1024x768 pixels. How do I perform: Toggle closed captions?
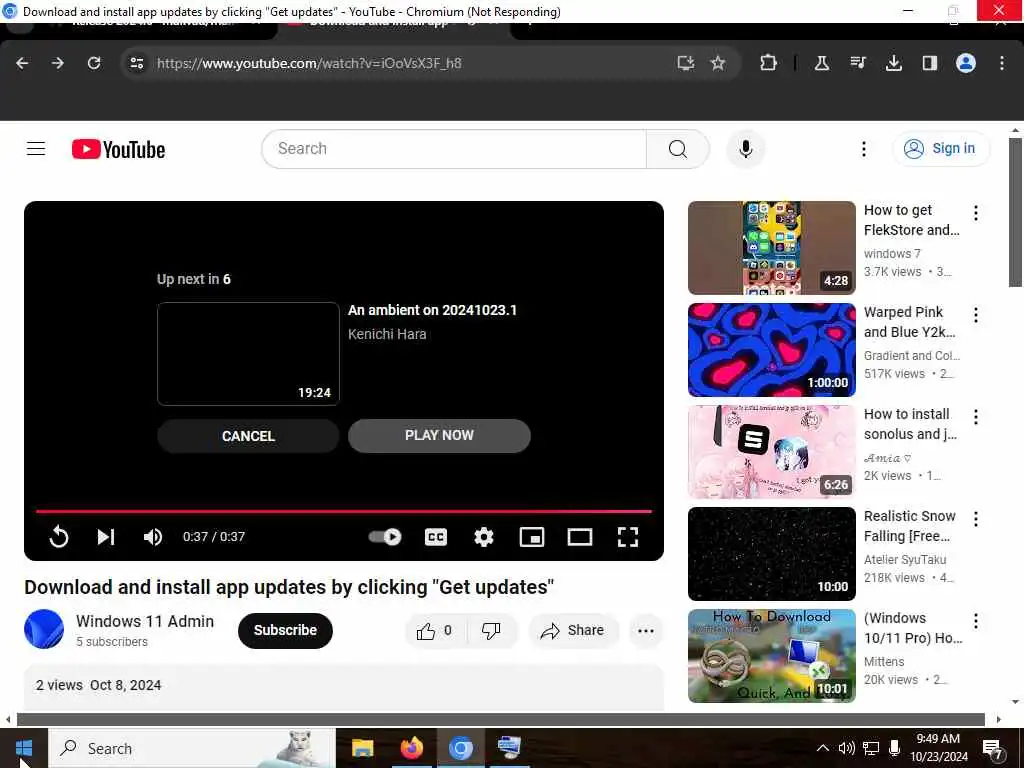(x=436, y=537)
